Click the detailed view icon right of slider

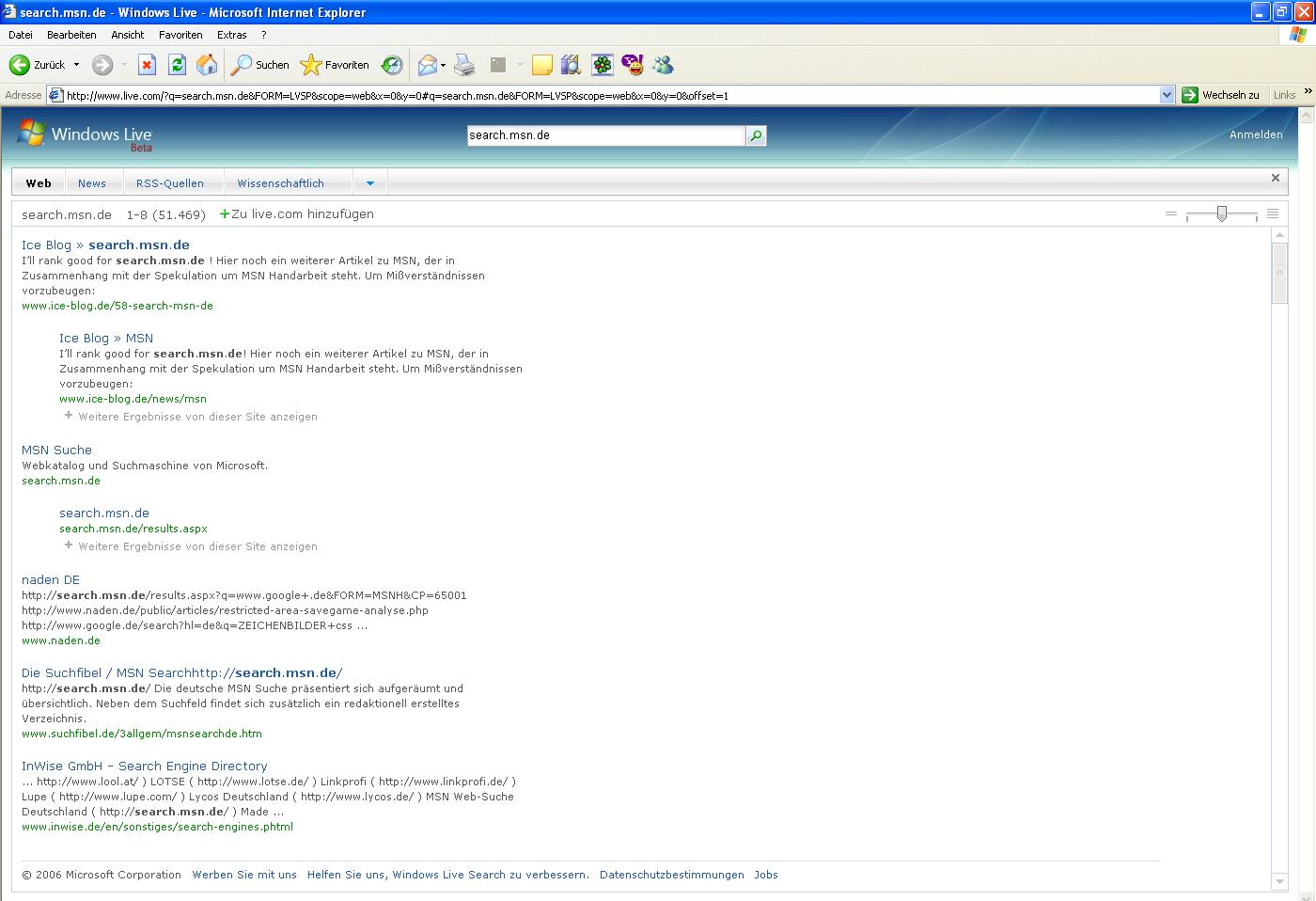1273,213
